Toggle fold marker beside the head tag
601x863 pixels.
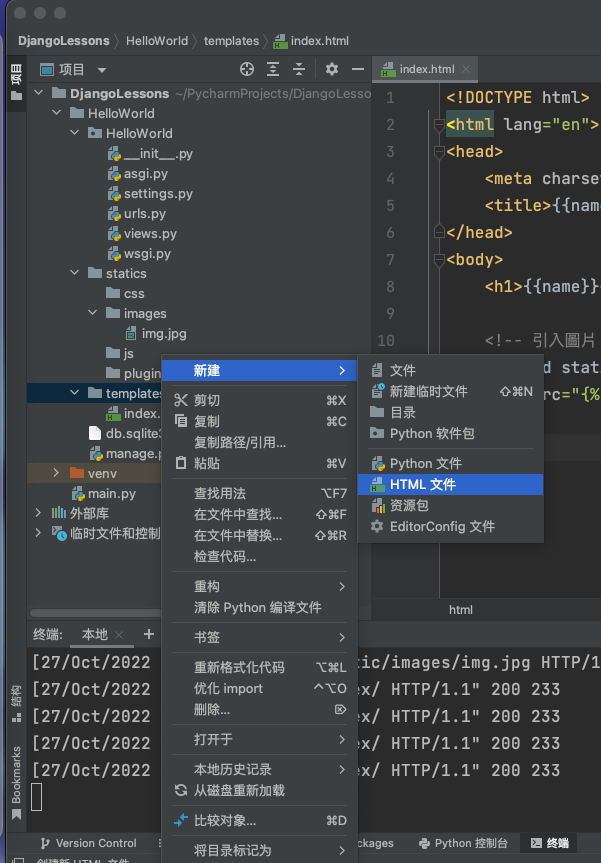pos(438,152)
